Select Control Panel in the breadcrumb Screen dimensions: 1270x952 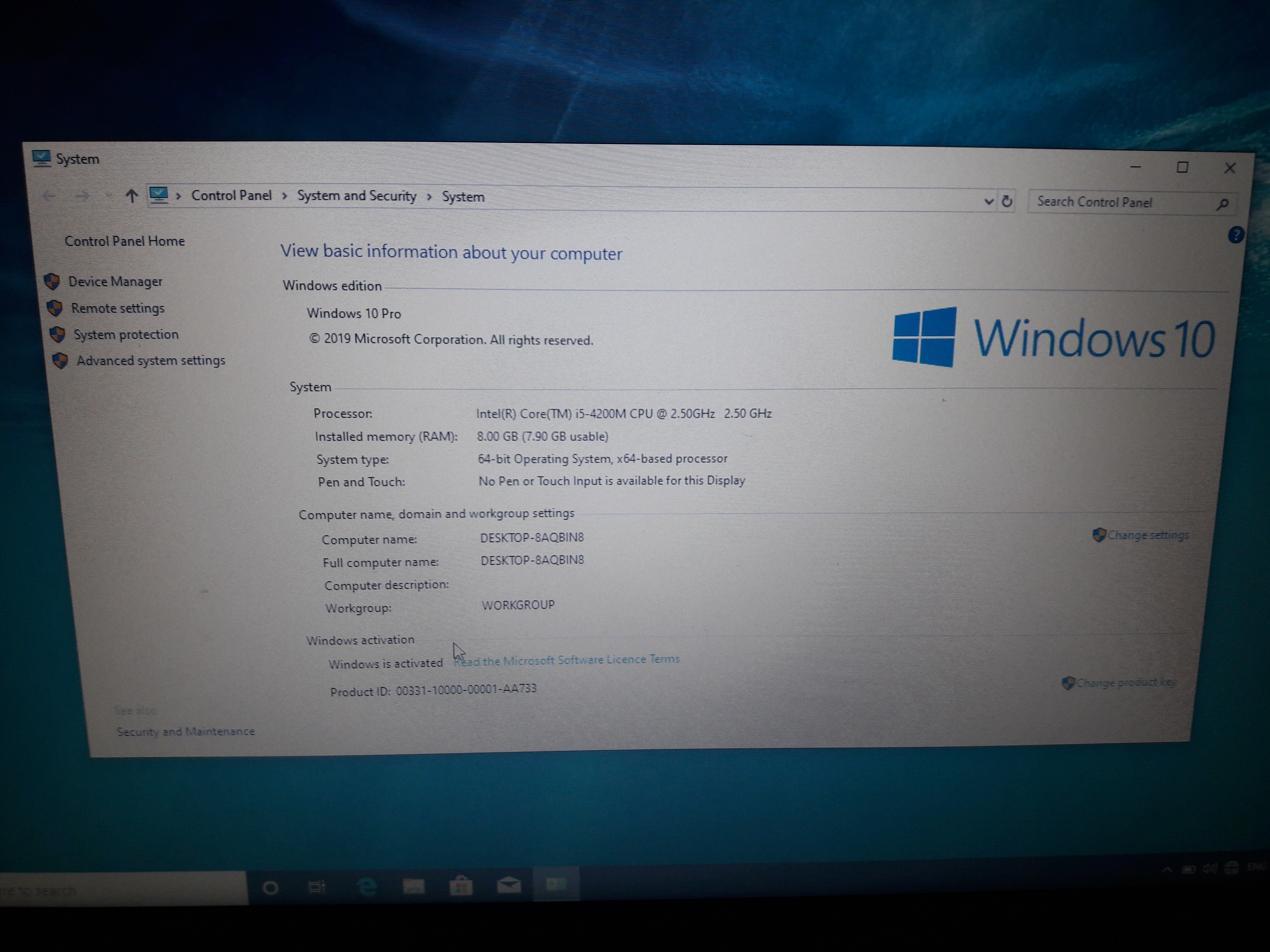tap(231, 196)
